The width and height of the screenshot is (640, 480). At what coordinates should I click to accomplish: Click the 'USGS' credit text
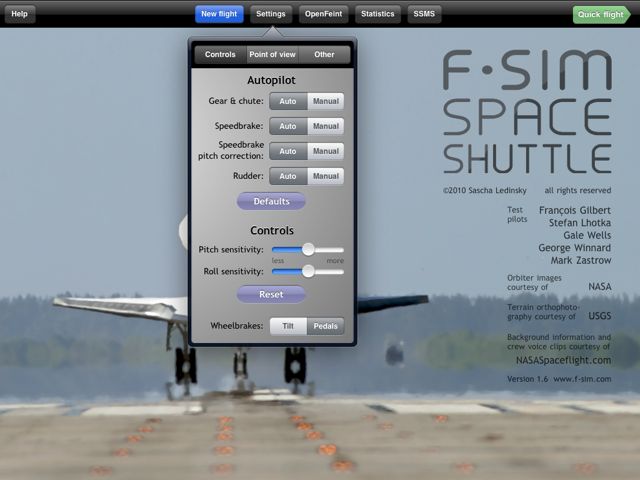tap(600, 316)
